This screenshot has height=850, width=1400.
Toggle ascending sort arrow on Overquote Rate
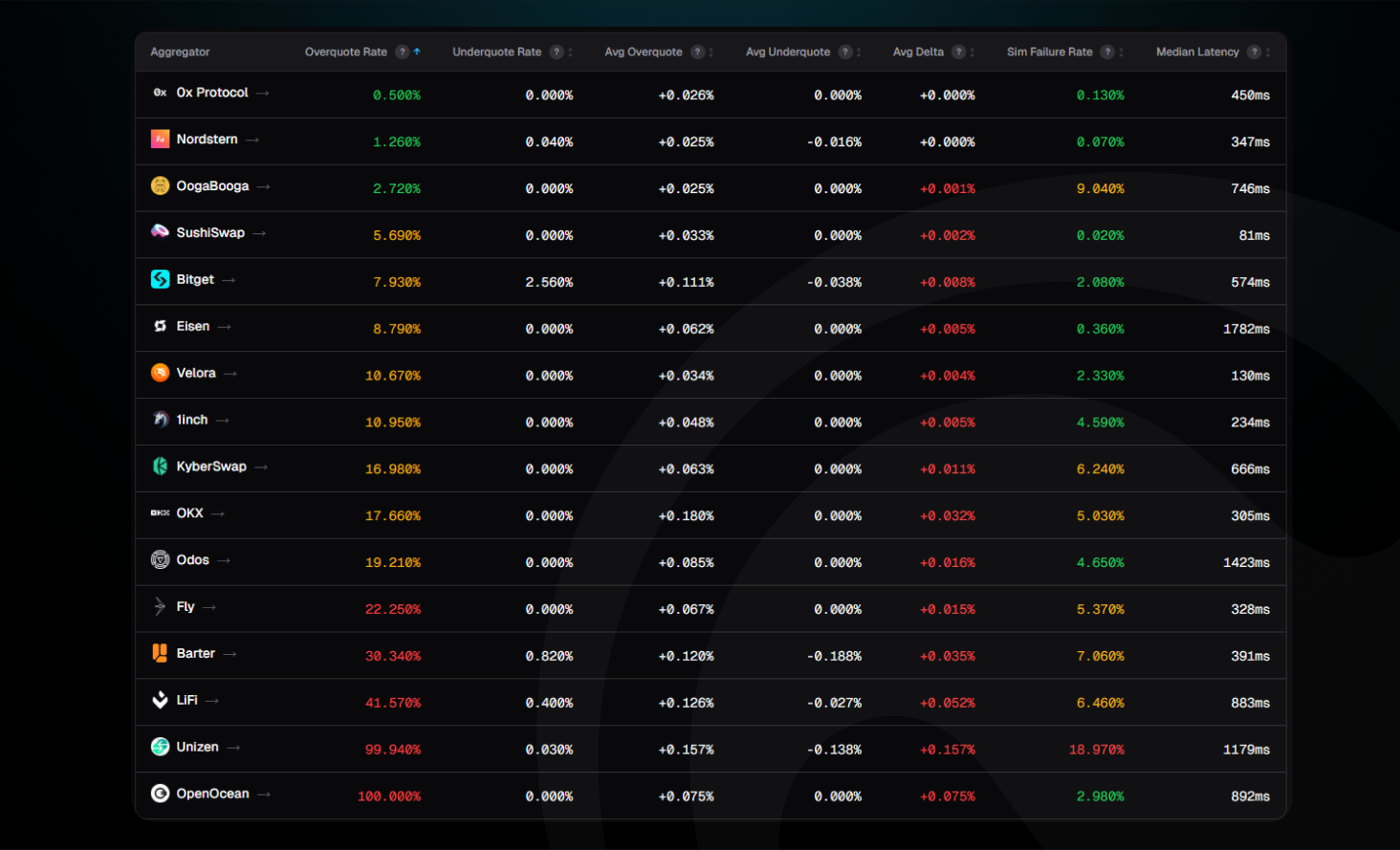pos(417,52)
